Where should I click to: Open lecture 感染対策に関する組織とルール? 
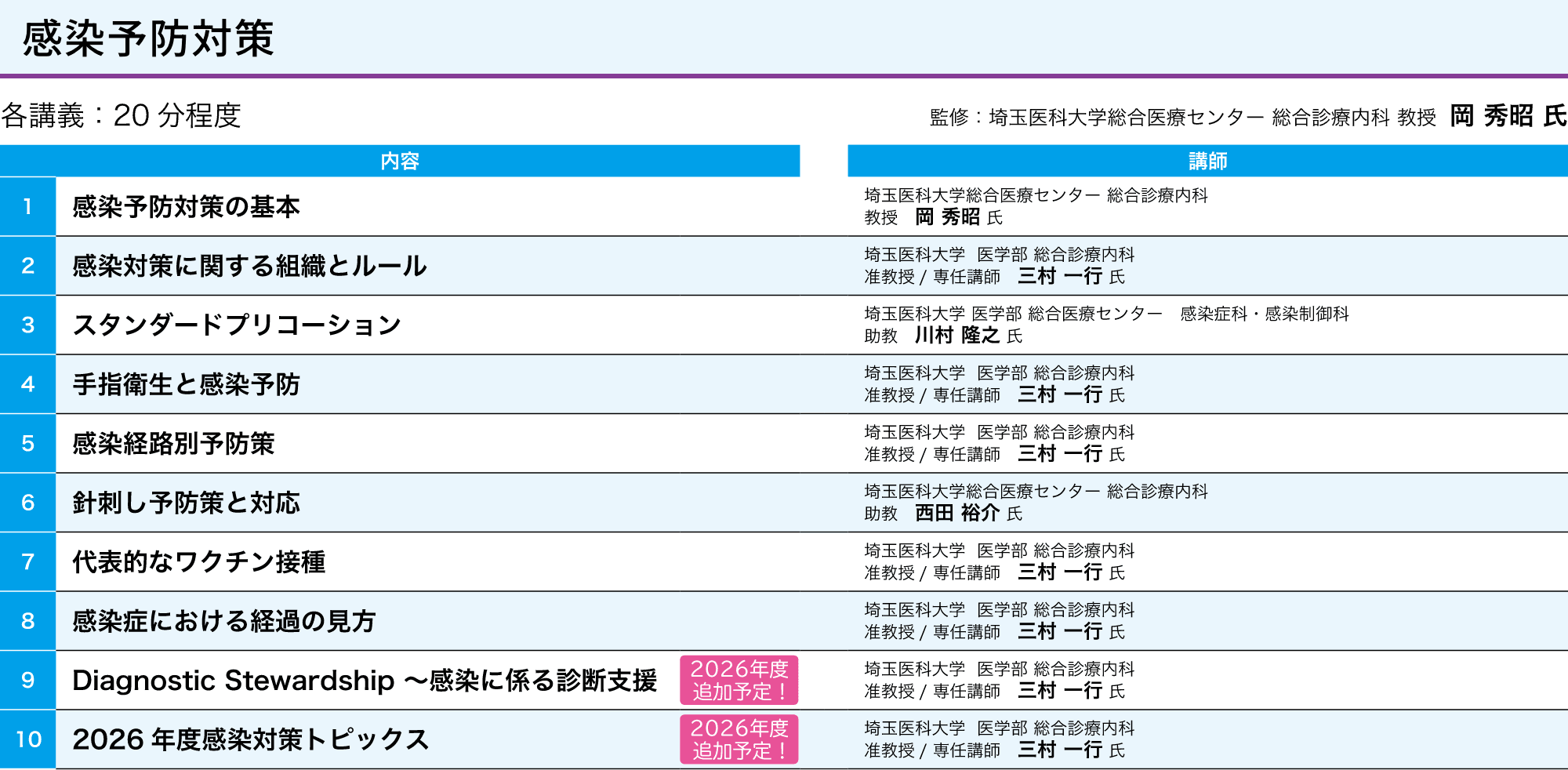pos(249,267)
